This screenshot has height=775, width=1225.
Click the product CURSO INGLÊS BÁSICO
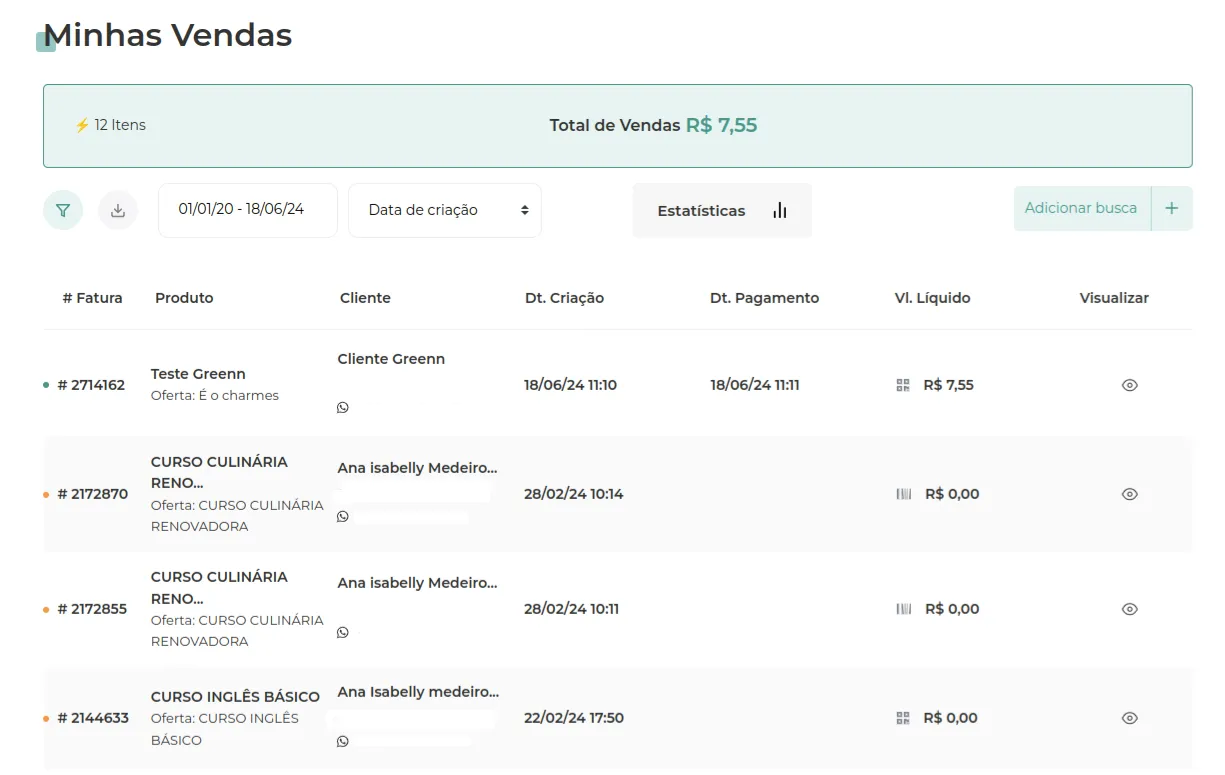(235, 697)
